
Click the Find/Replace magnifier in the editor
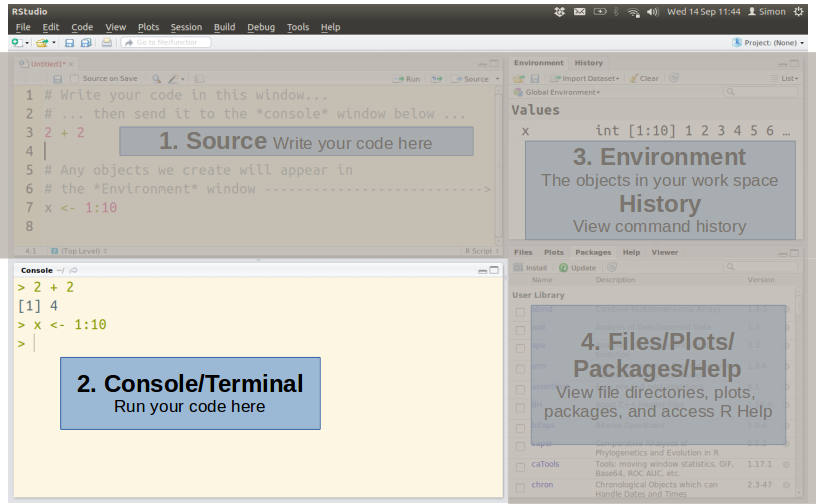coord(156,79)
